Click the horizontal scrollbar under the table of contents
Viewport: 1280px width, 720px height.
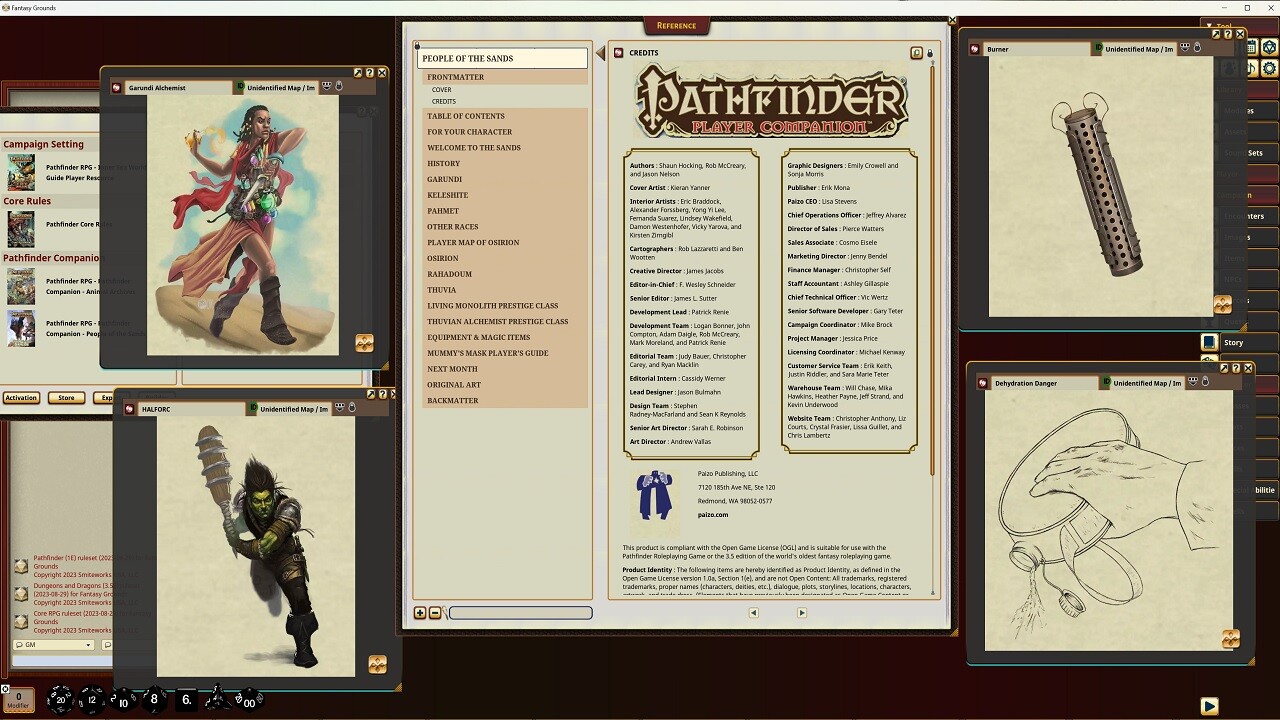click(x=520, y=613)
